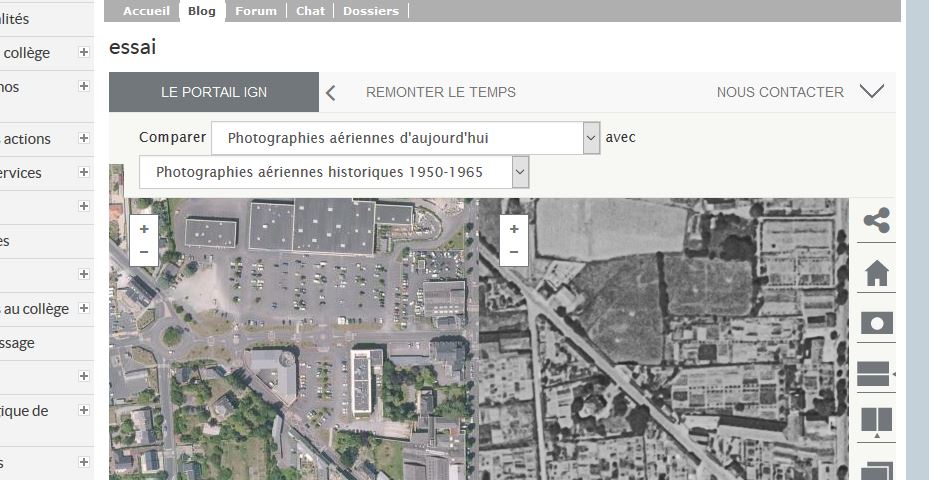Zoom in on the historic right map
Image resolution: width=929 pixels, height=480 pixels.
[x=514, y=229]
